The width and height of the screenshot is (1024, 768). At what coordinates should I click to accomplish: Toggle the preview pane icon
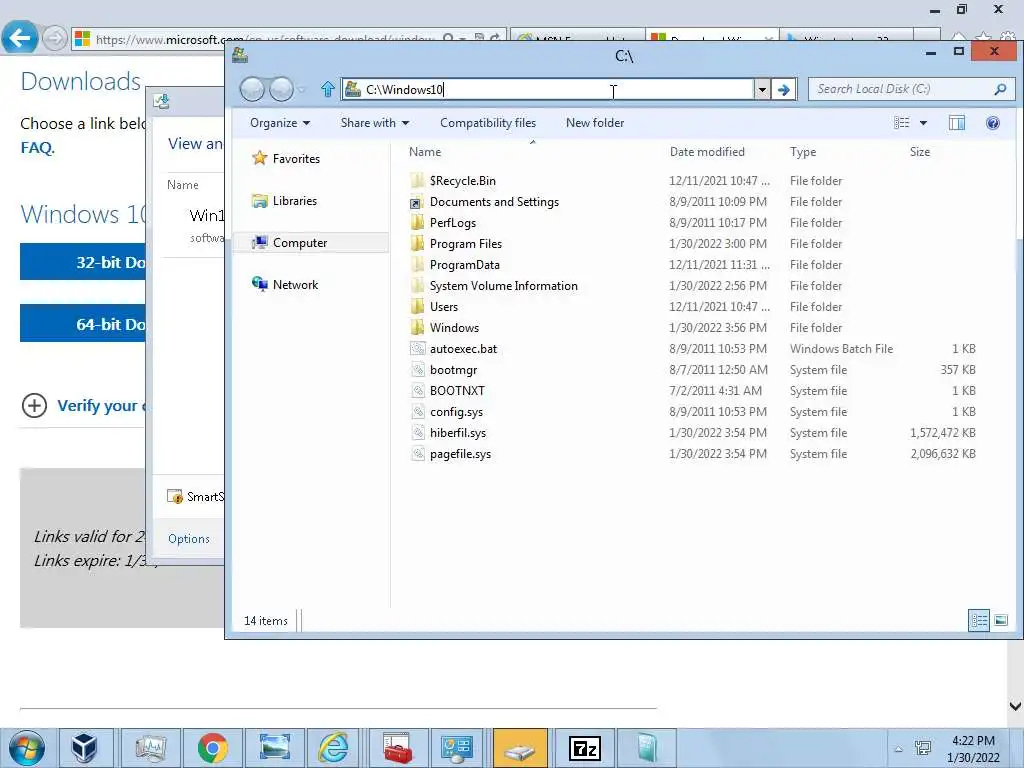click(x=957, y=123)
